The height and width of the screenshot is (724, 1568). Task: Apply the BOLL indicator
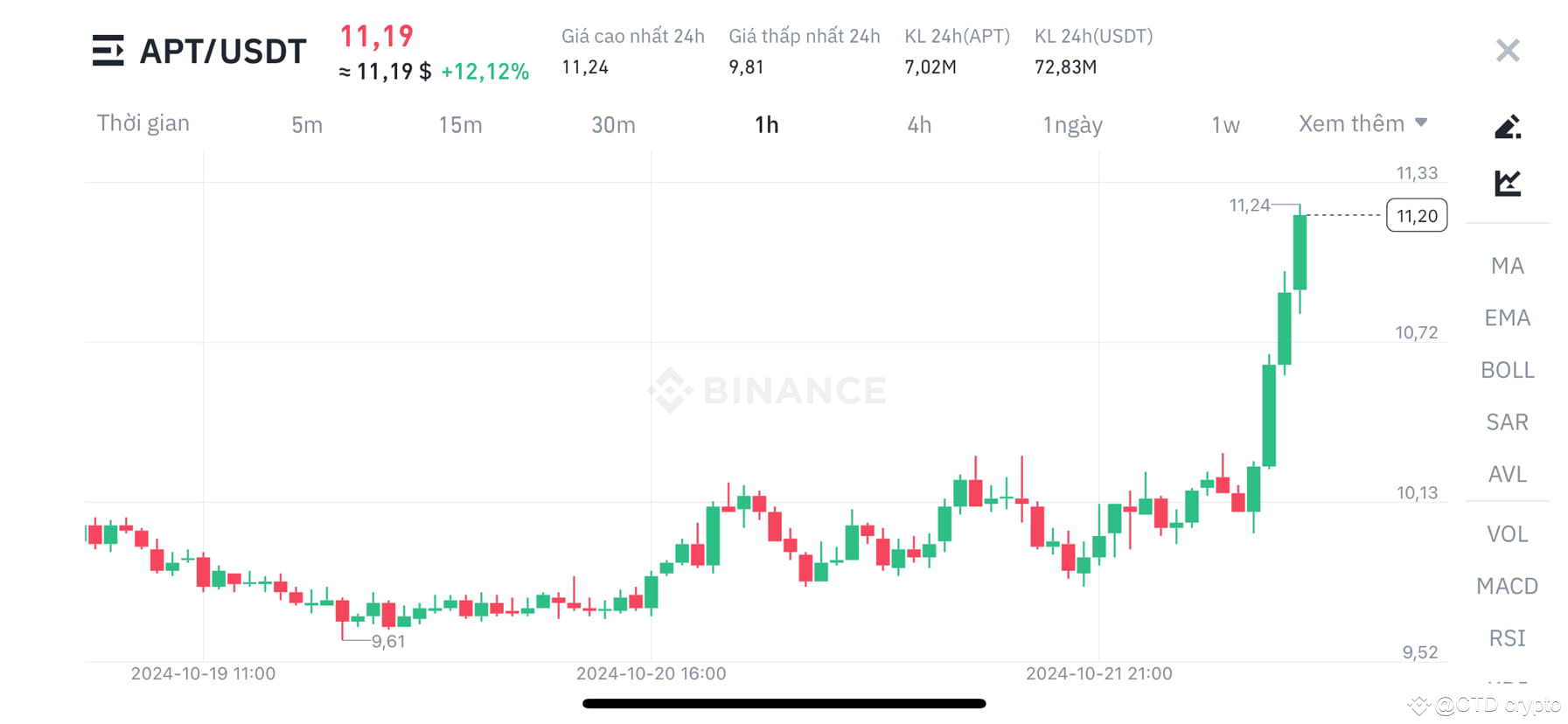(x=1507, y=370)
